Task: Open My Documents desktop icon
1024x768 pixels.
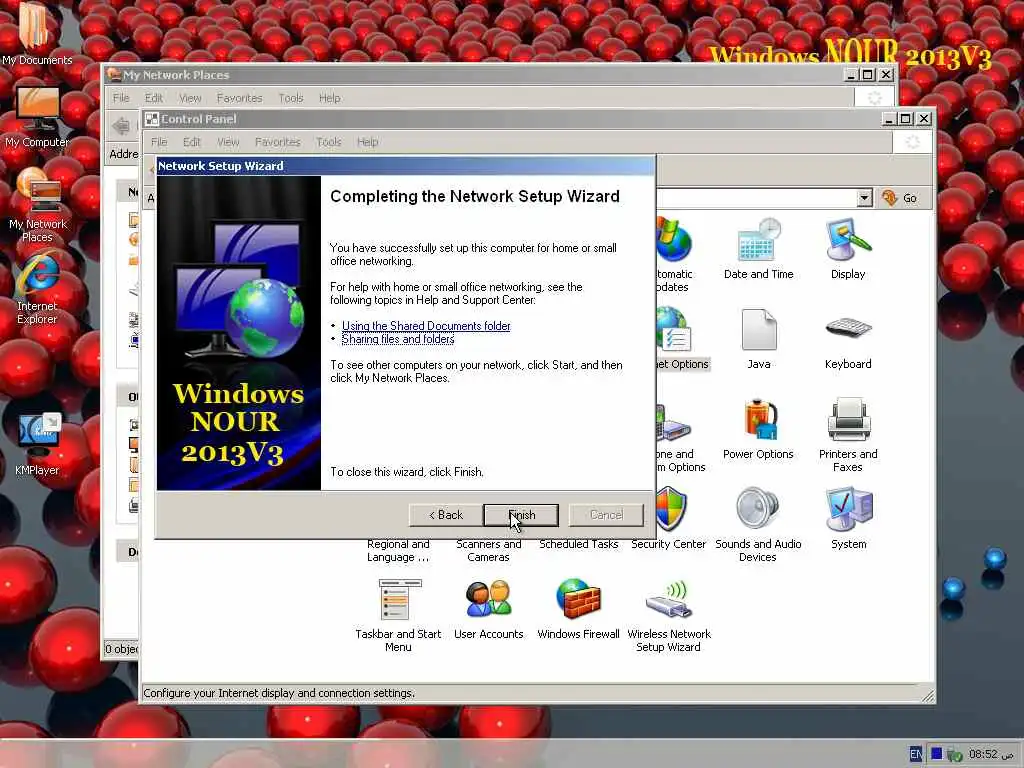Action: [x=36, y=33]
